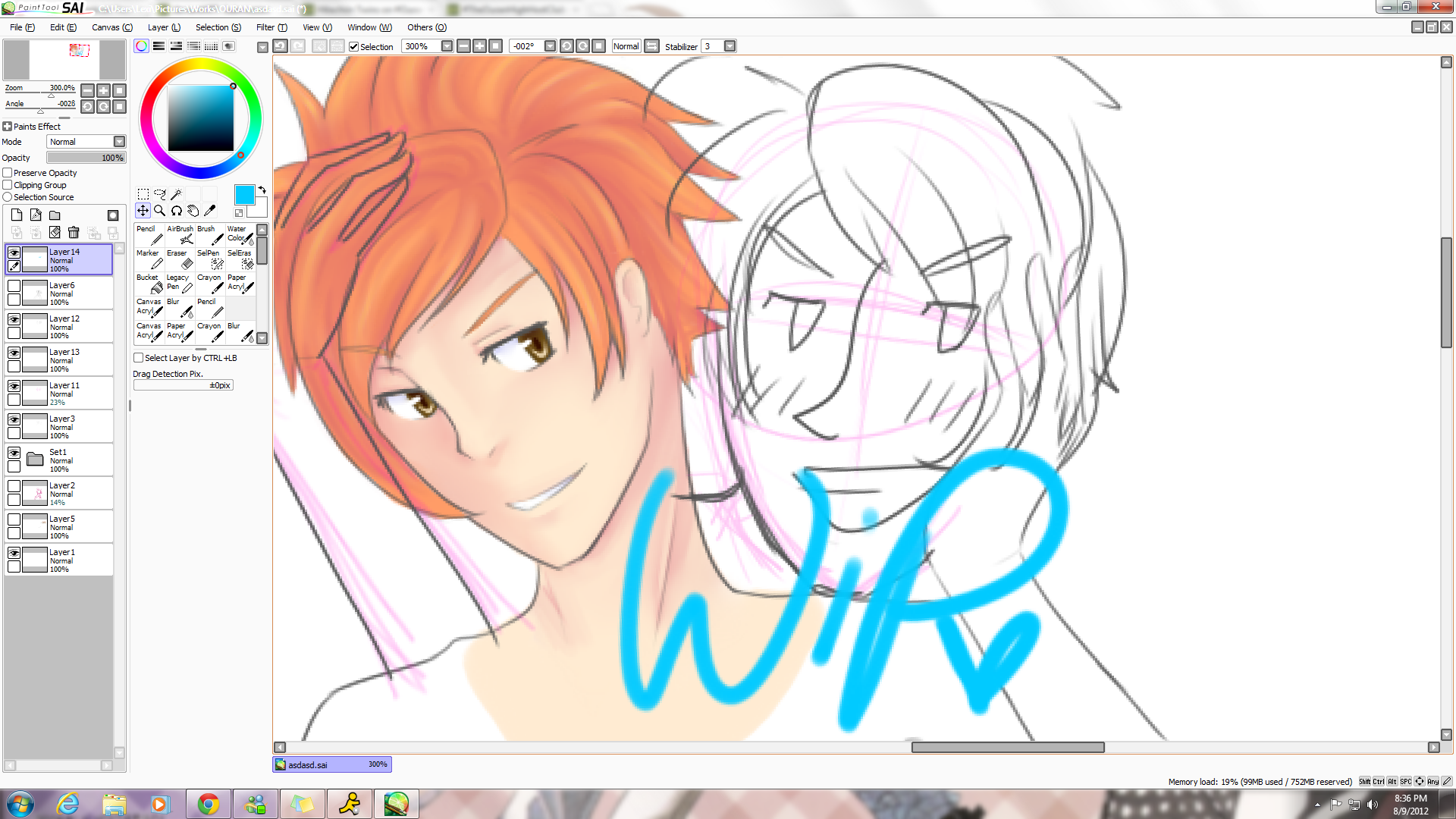Enable Select Layer by CTRL+LB checkbox
Image resolution: width=1456 pixels, height=819 pixels.
[139, 358]
